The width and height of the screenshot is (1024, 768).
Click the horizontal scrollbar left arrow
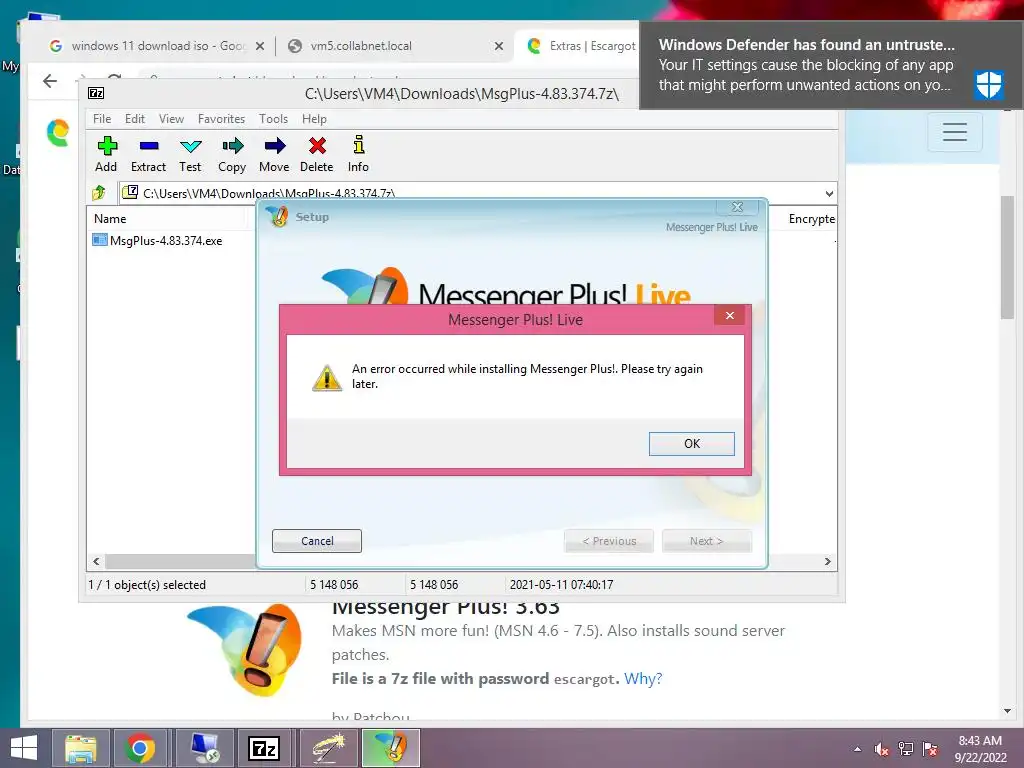96,562
